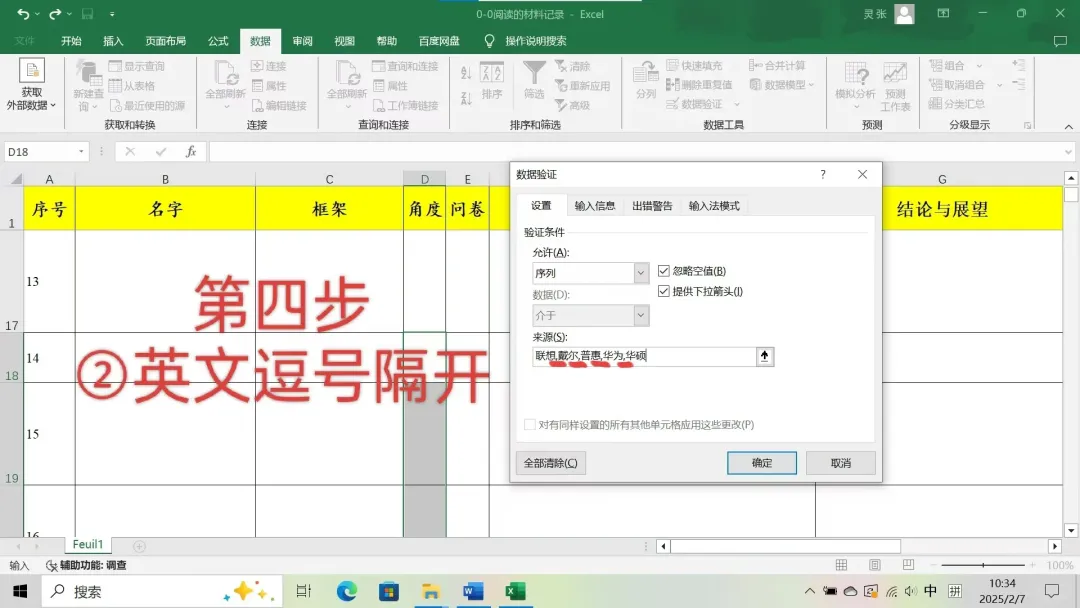
Task: Open the 审阅 (Review) ribbon tab
Action: [302, 41]
